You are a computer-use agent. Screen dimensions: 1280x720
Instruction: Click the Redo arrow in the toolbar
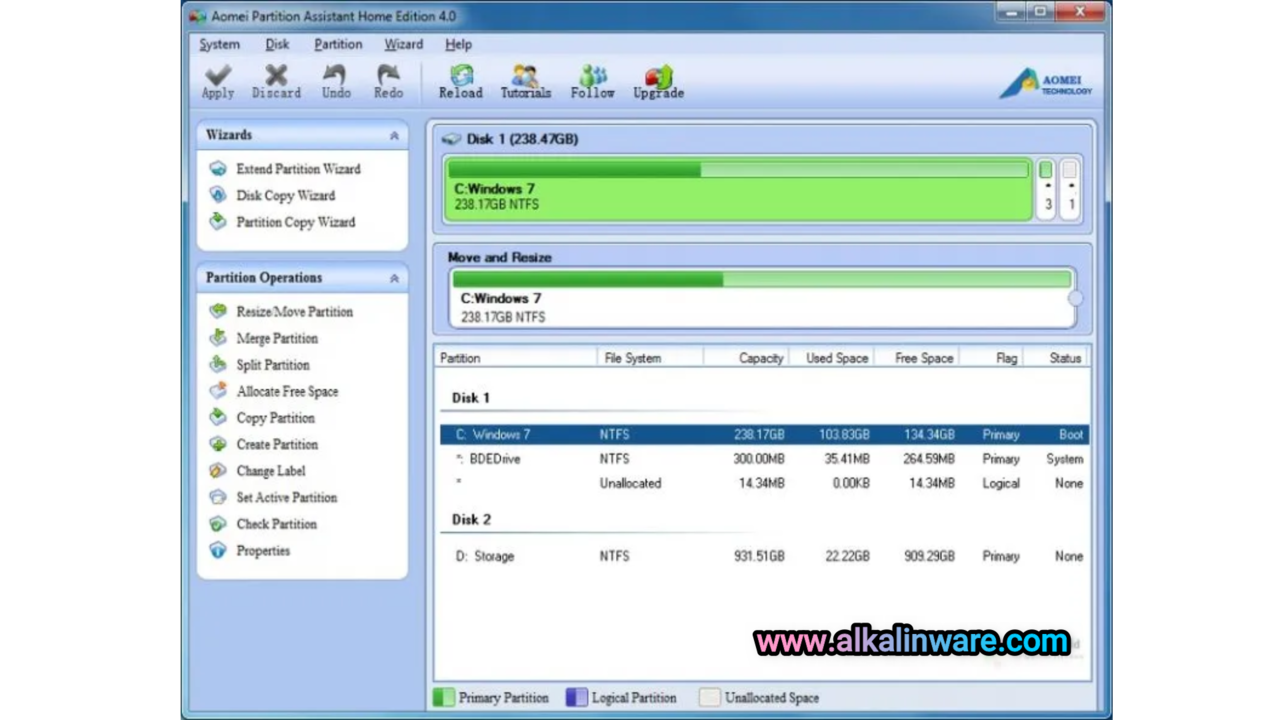click(x=388, y=76)
